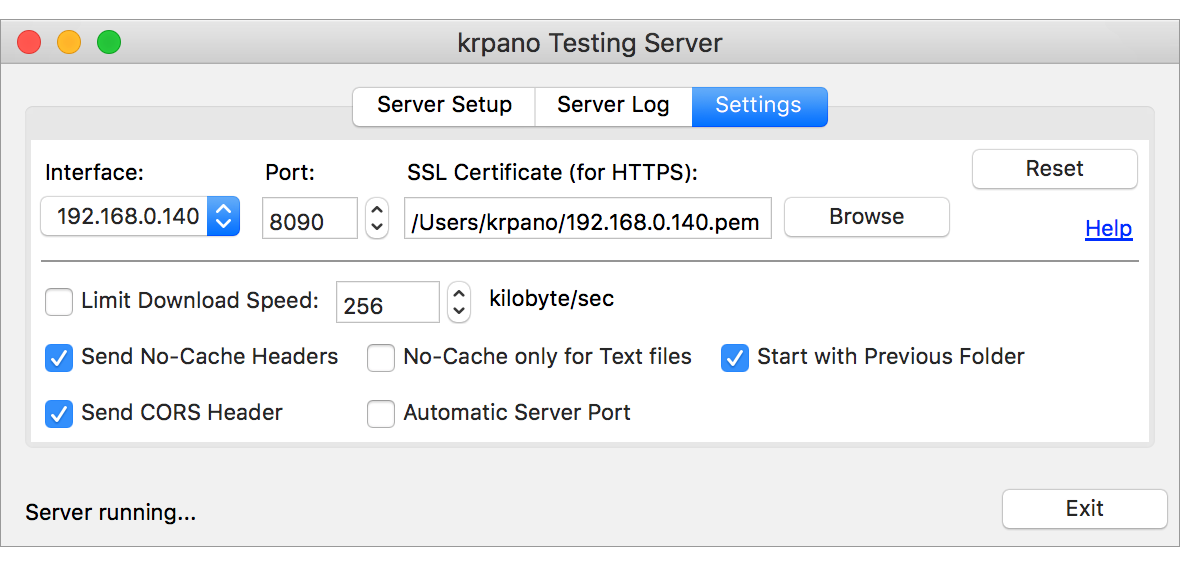
Task: Click the SSL Certificate path field
Action: [588, 219]
